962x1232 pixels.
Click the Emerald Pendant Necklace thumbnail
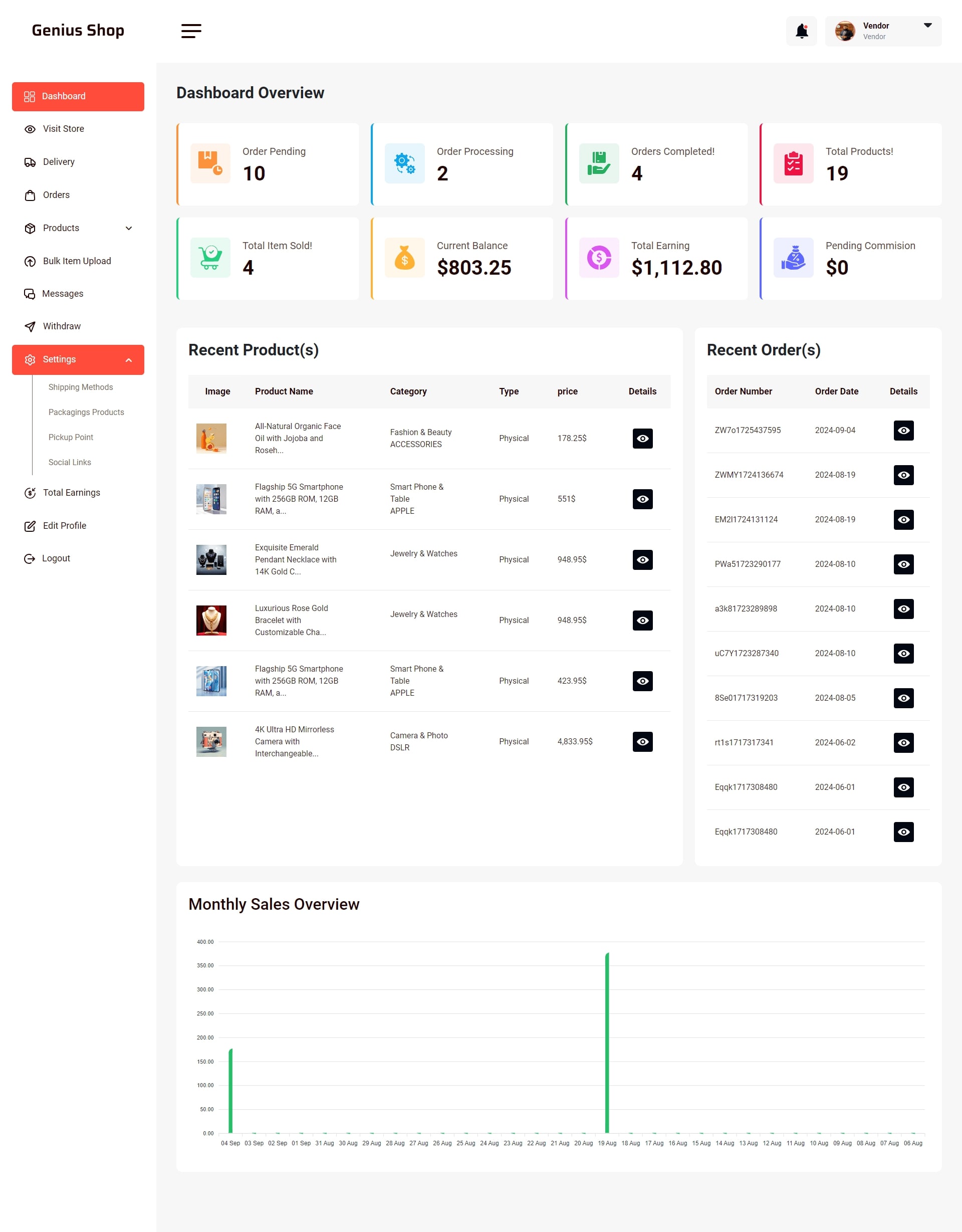point(211,559)
